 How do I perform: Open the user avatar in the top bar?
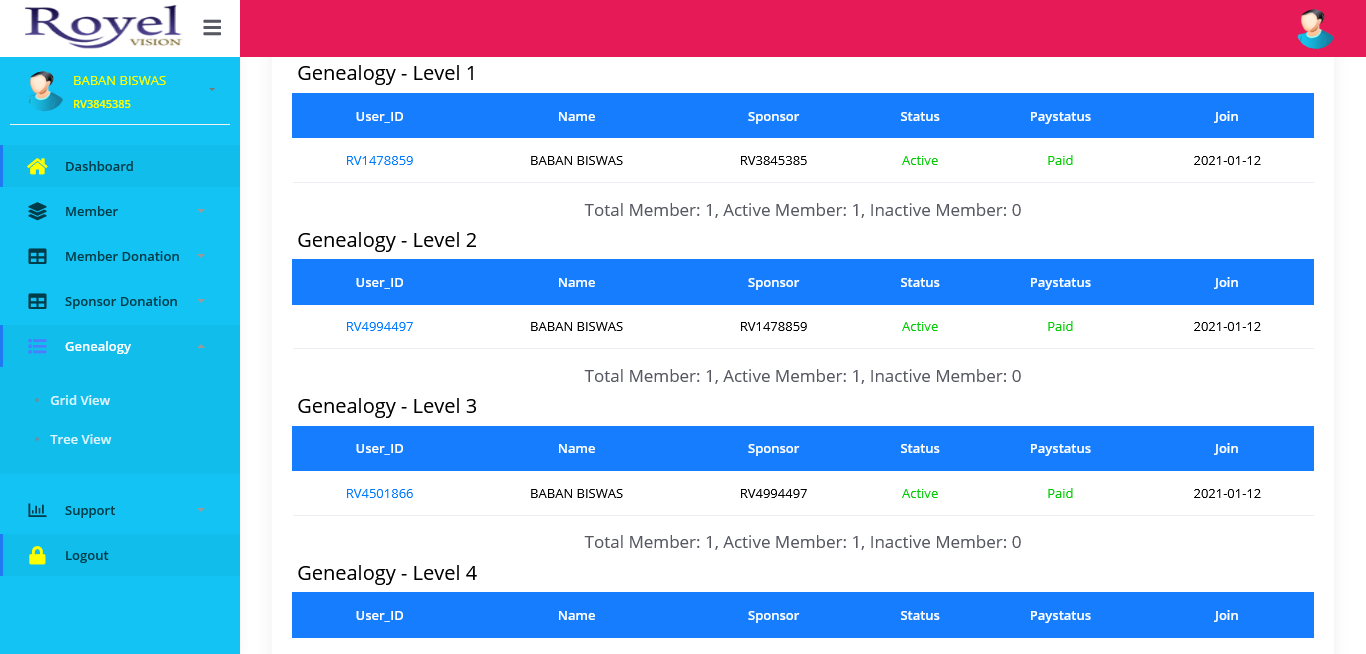point(1315,29)
